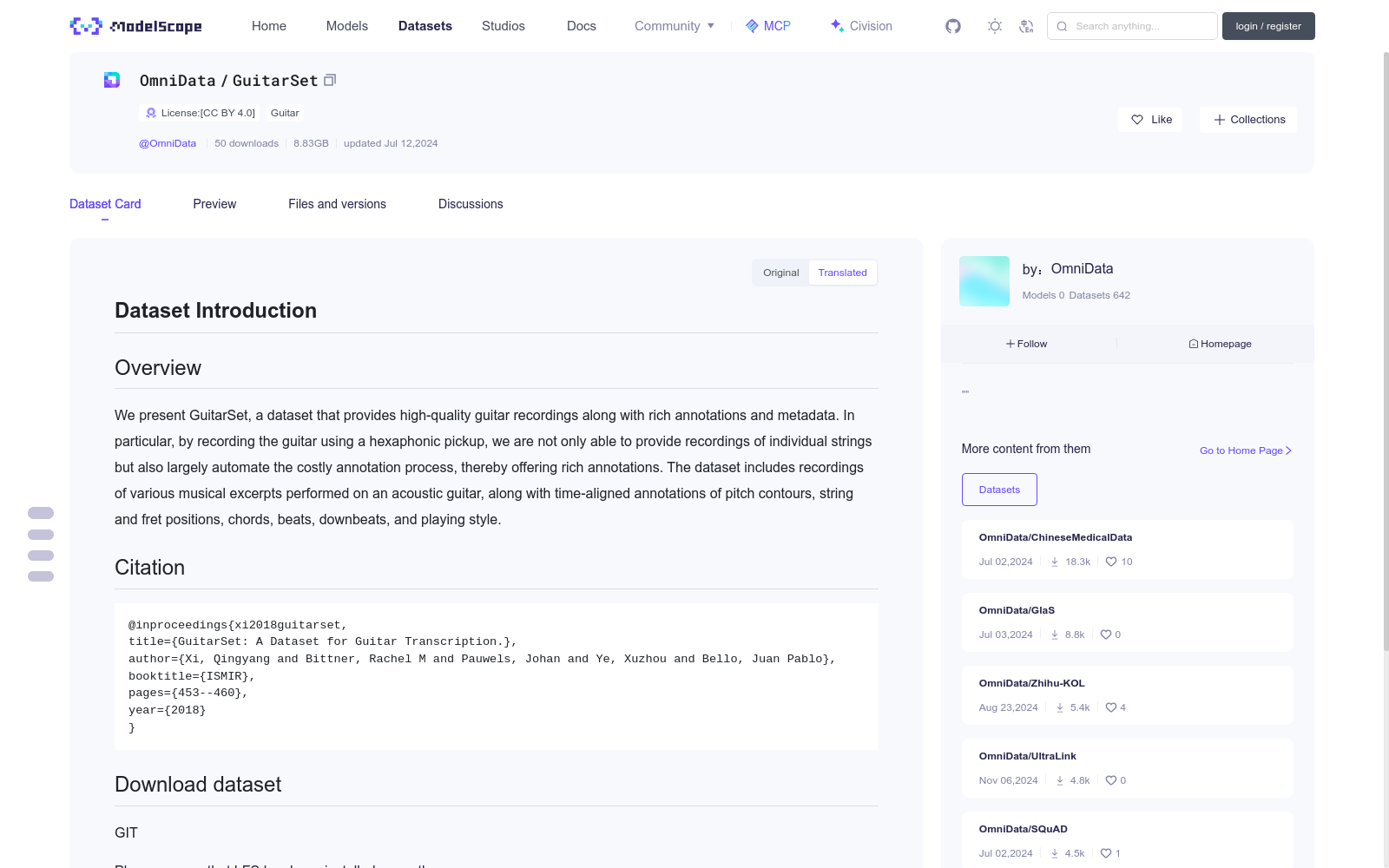Viewport: 1389px width, 868px height.
Task: Click download icon on SQuAD card
Action: (x=1055, y=853)
